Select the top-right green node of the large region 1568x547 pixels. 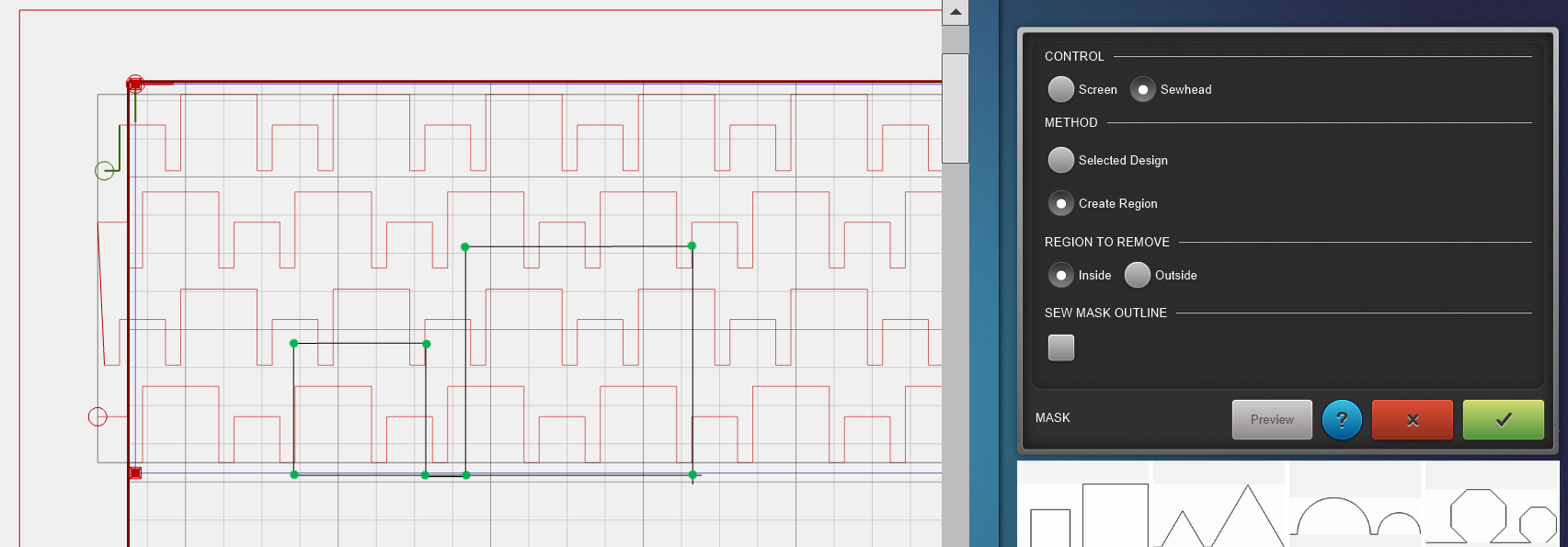tap(692, 246)
